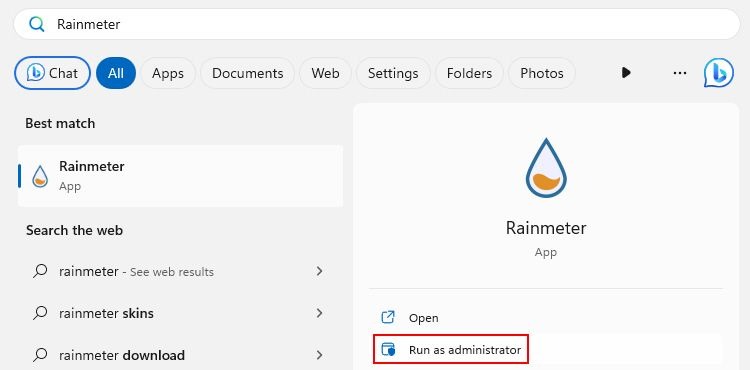This screenshot has height=370, width=750.
Task: Expand the rainmeter skins suggestion chevron
Action: tap(320, 313)
